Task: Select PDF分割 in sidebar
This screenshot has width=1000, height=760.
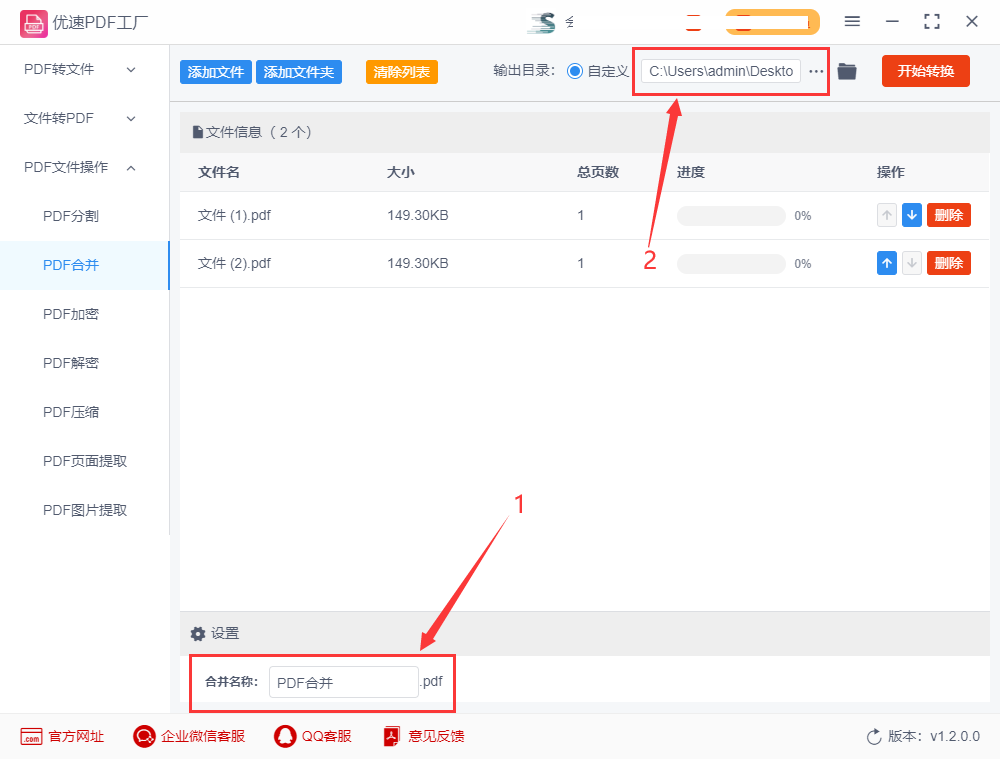Action: (x=71, y=216)
